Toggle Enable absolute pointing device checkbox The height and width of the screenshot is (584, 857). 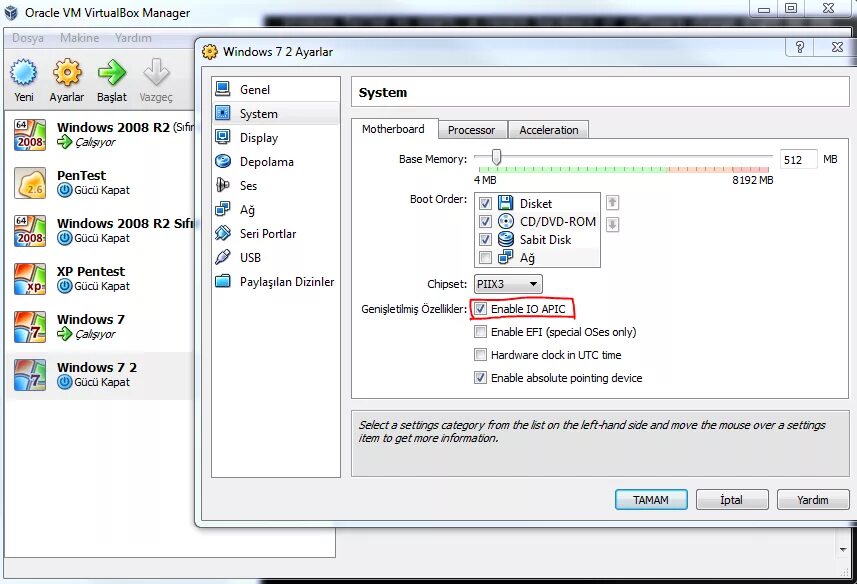pyautogui.click(x=480, y=377)
